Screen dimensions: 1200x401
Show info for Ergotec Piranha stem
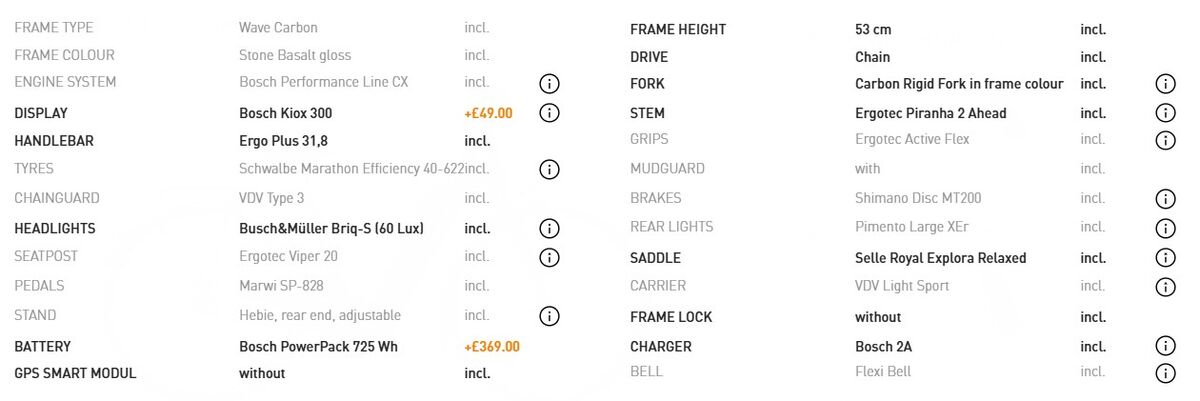[x=1165, y=113]
